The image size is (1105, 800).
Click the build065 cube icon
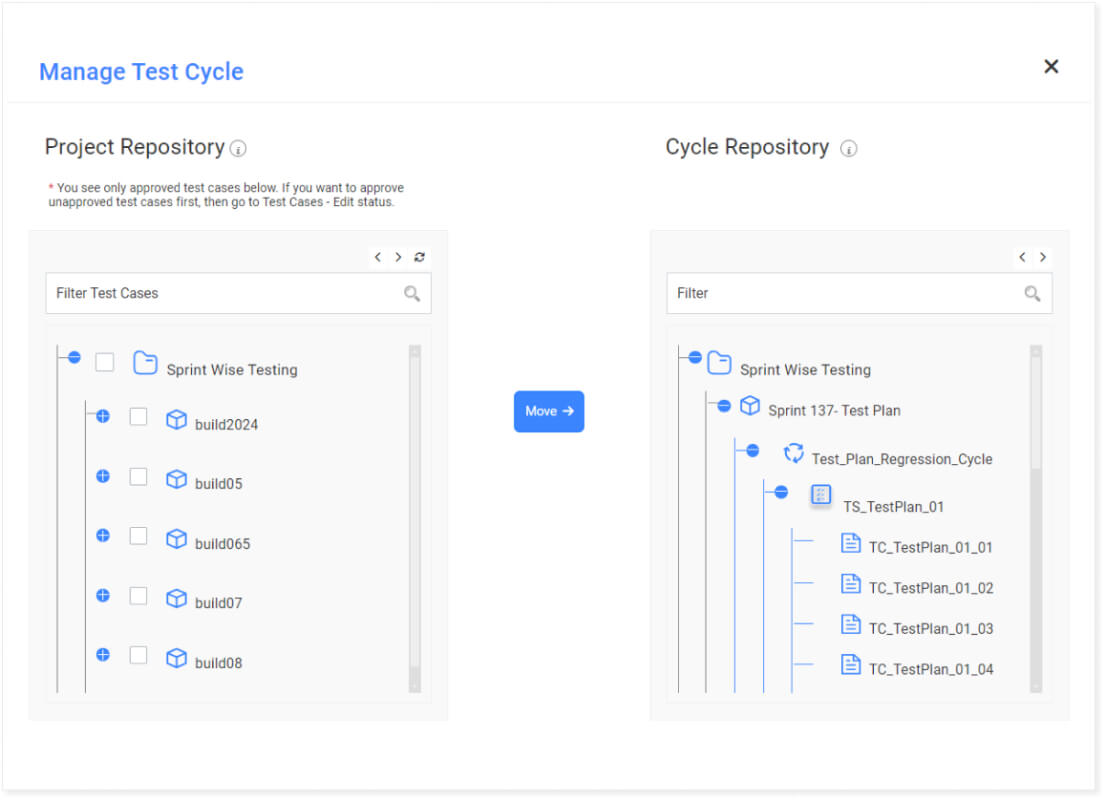tap(176, 539)
